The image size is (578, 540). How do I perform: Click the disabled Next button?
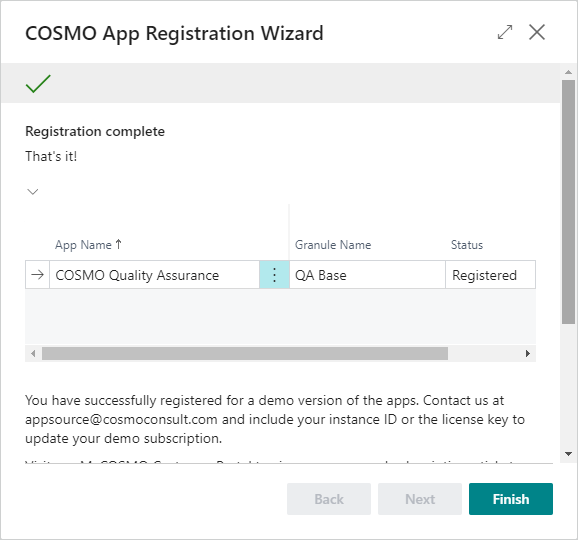click(x=419, y=499)
